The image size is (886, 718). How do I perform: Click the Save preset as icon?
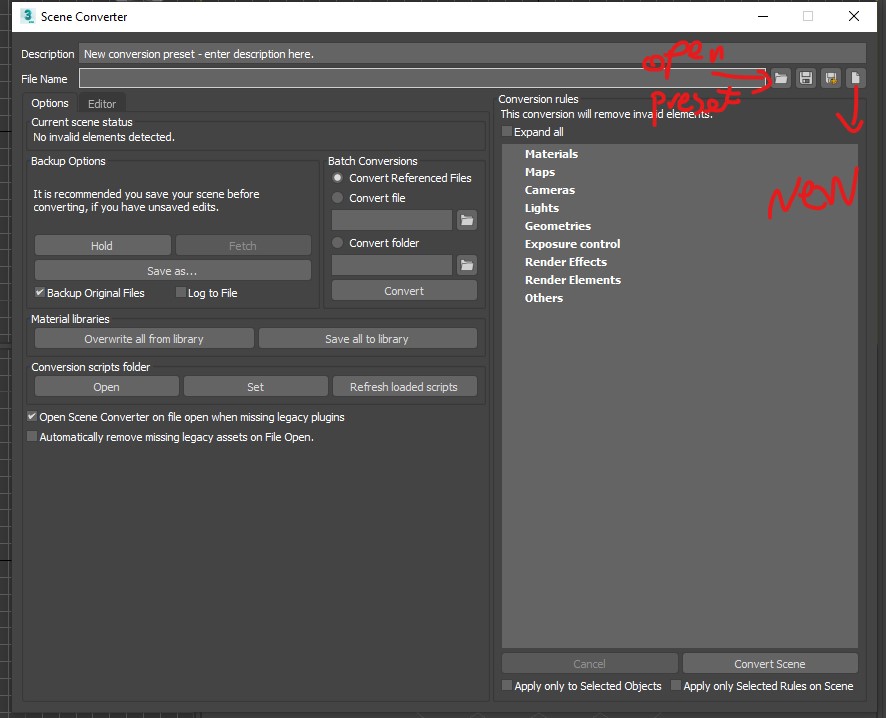pos(830,78)
